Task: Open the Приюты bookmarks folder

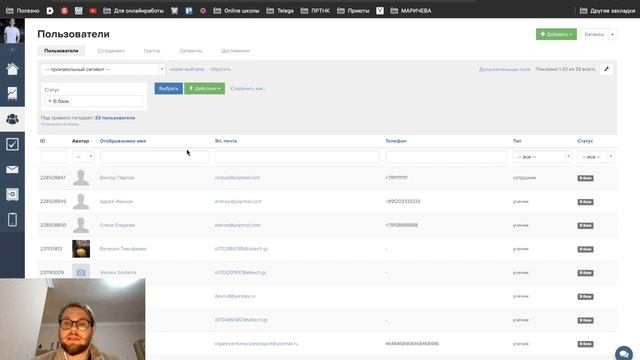Action: [353, 11]
